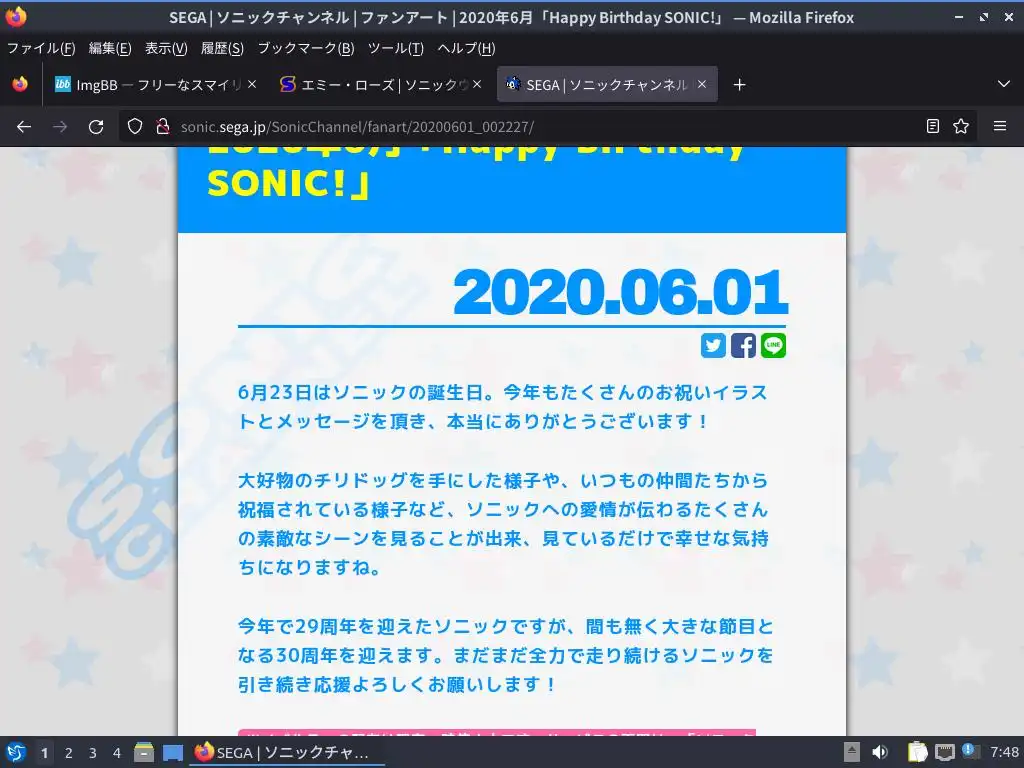Switch to エミー・ローズ tab
This screenshot has width=1024, height=768.
coord(379,84)
